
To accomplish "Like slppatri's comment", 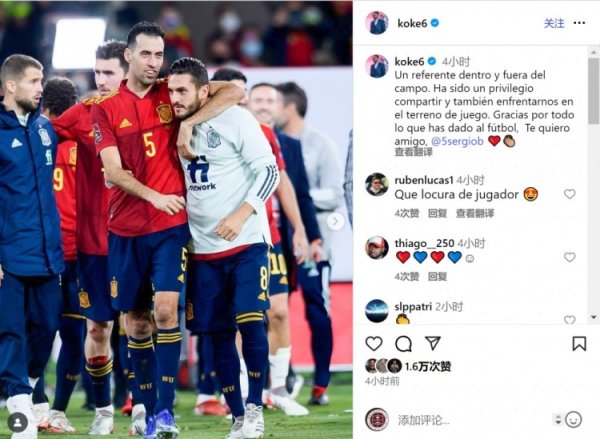I will [569, 320].
